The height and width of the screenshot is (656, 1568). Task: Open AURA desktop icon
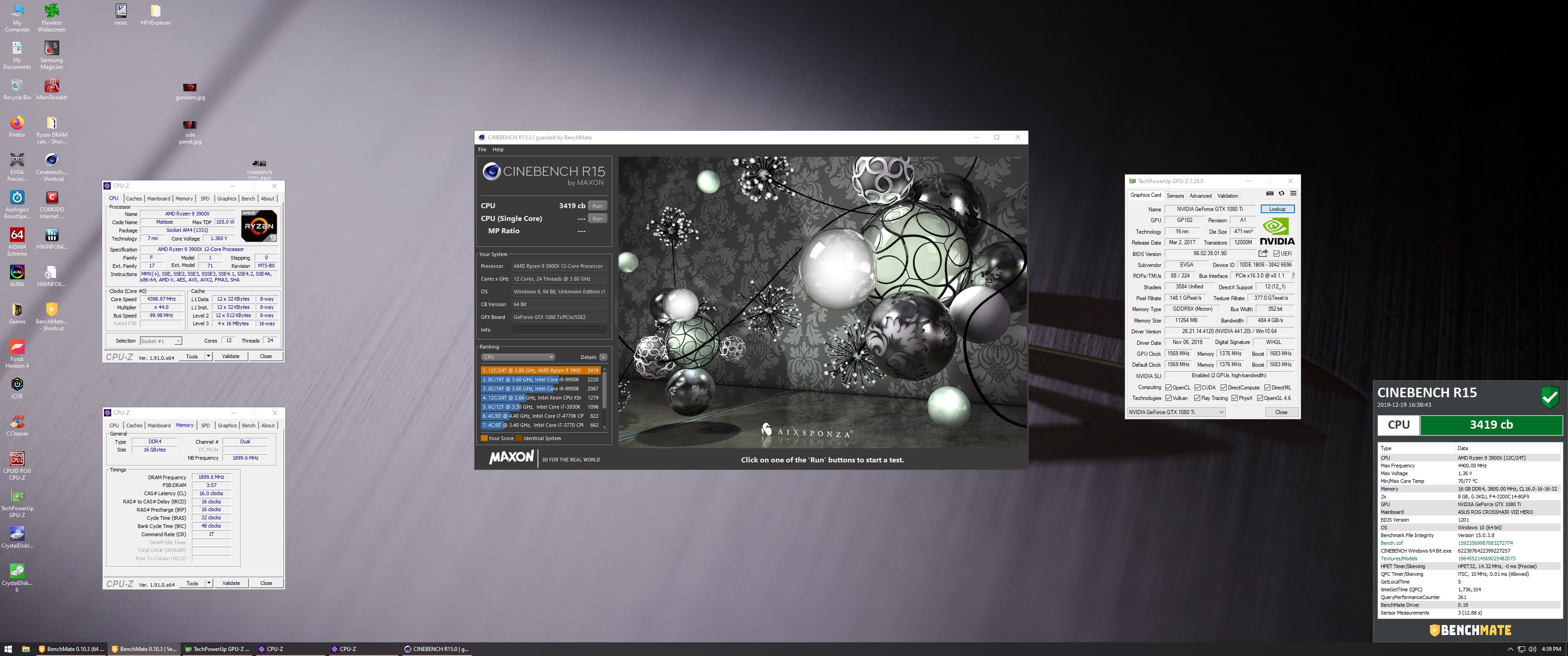[x=17, y=276]
